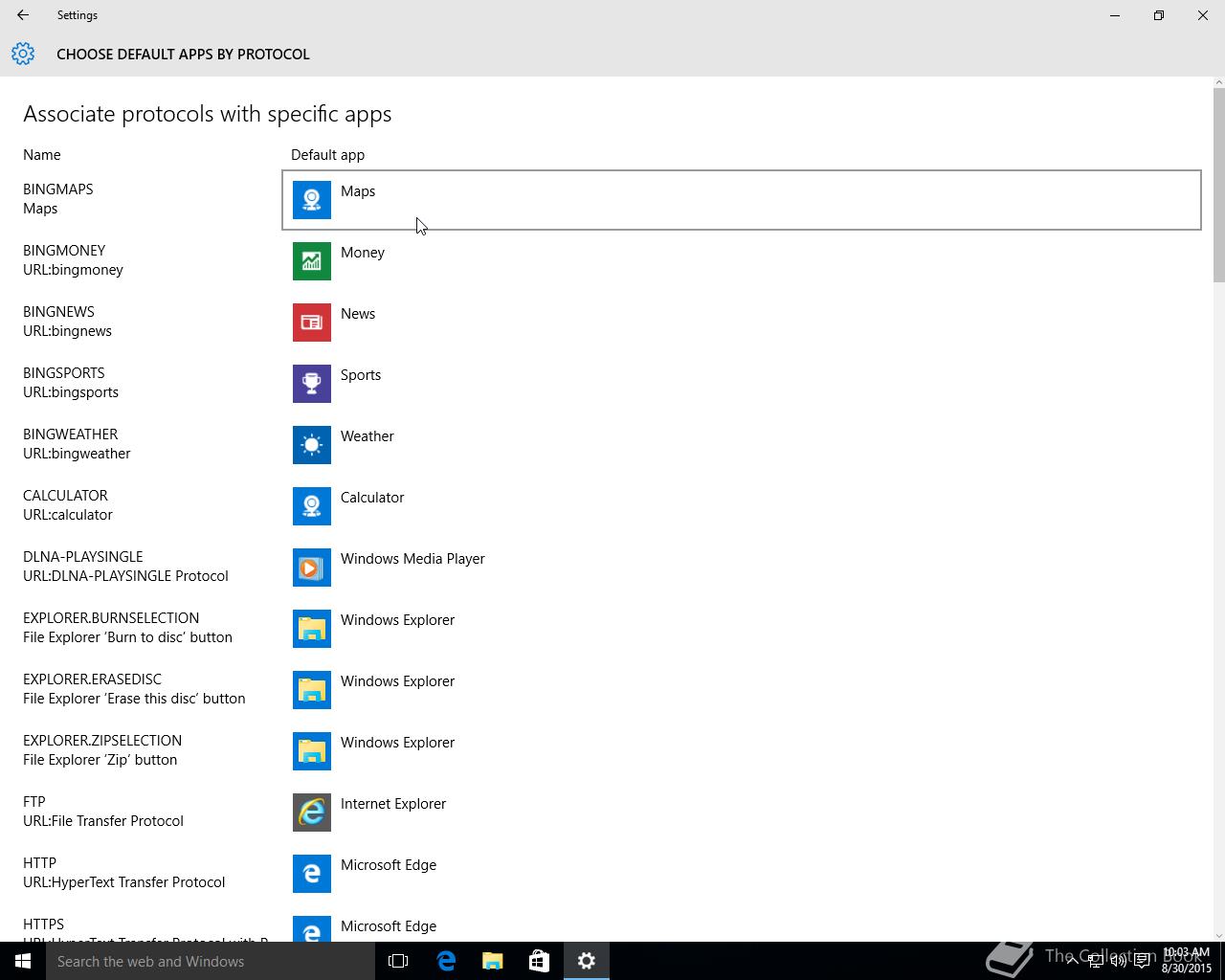Change default app labeled Calculator

click(x=372, y=498)
